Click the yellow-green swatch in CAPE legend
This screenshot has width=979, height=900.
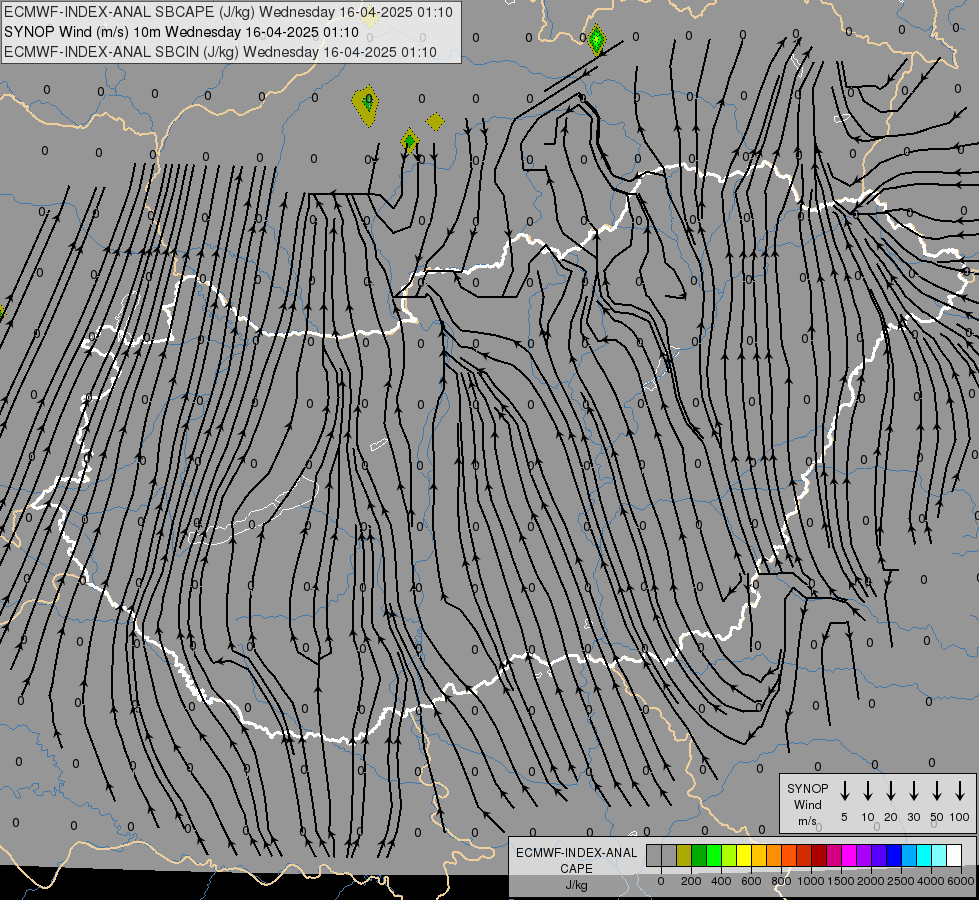(x=729, y=855)
